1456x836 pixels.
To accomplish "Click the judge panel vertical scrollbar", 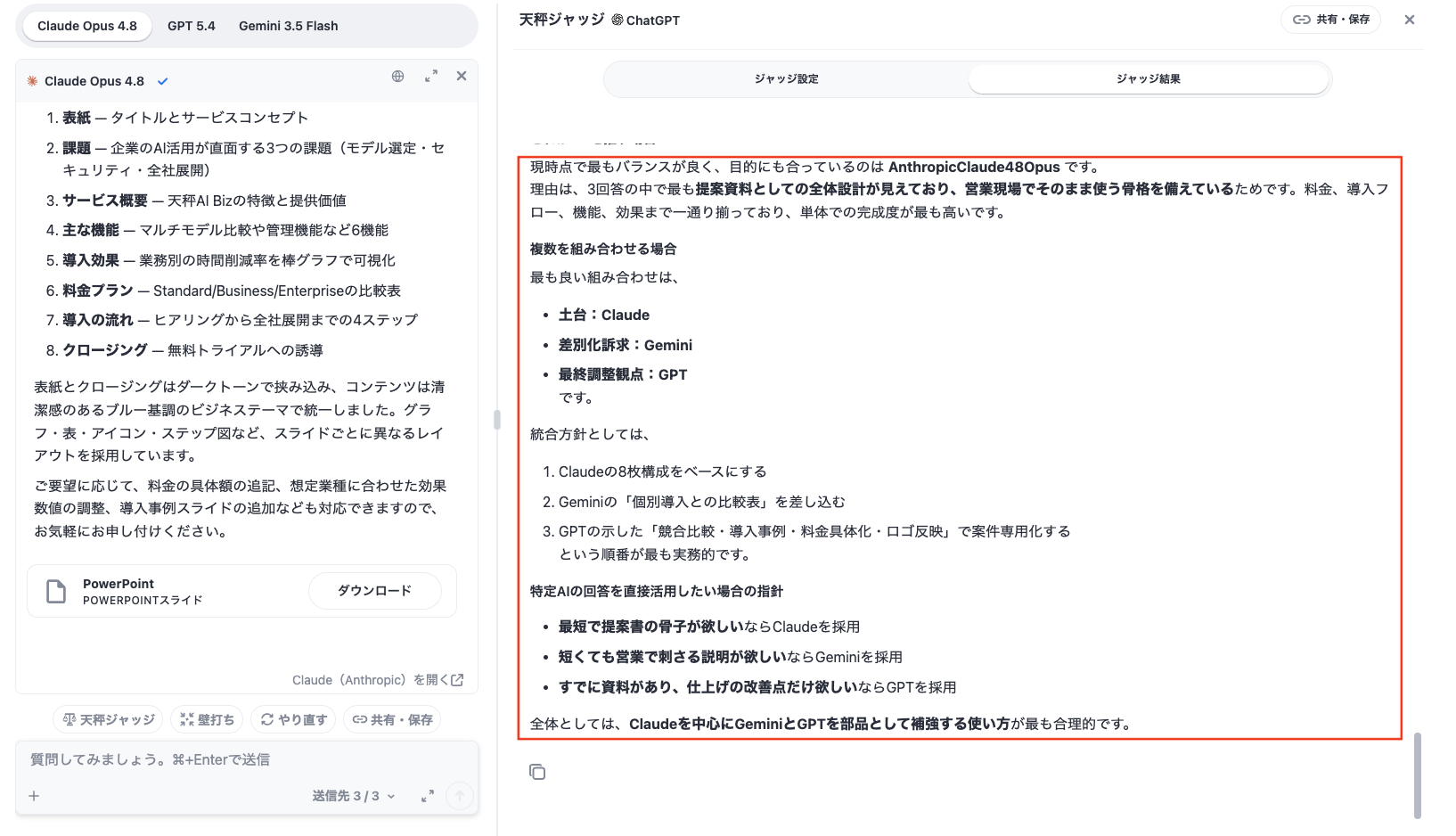I will coord(1418,775).
